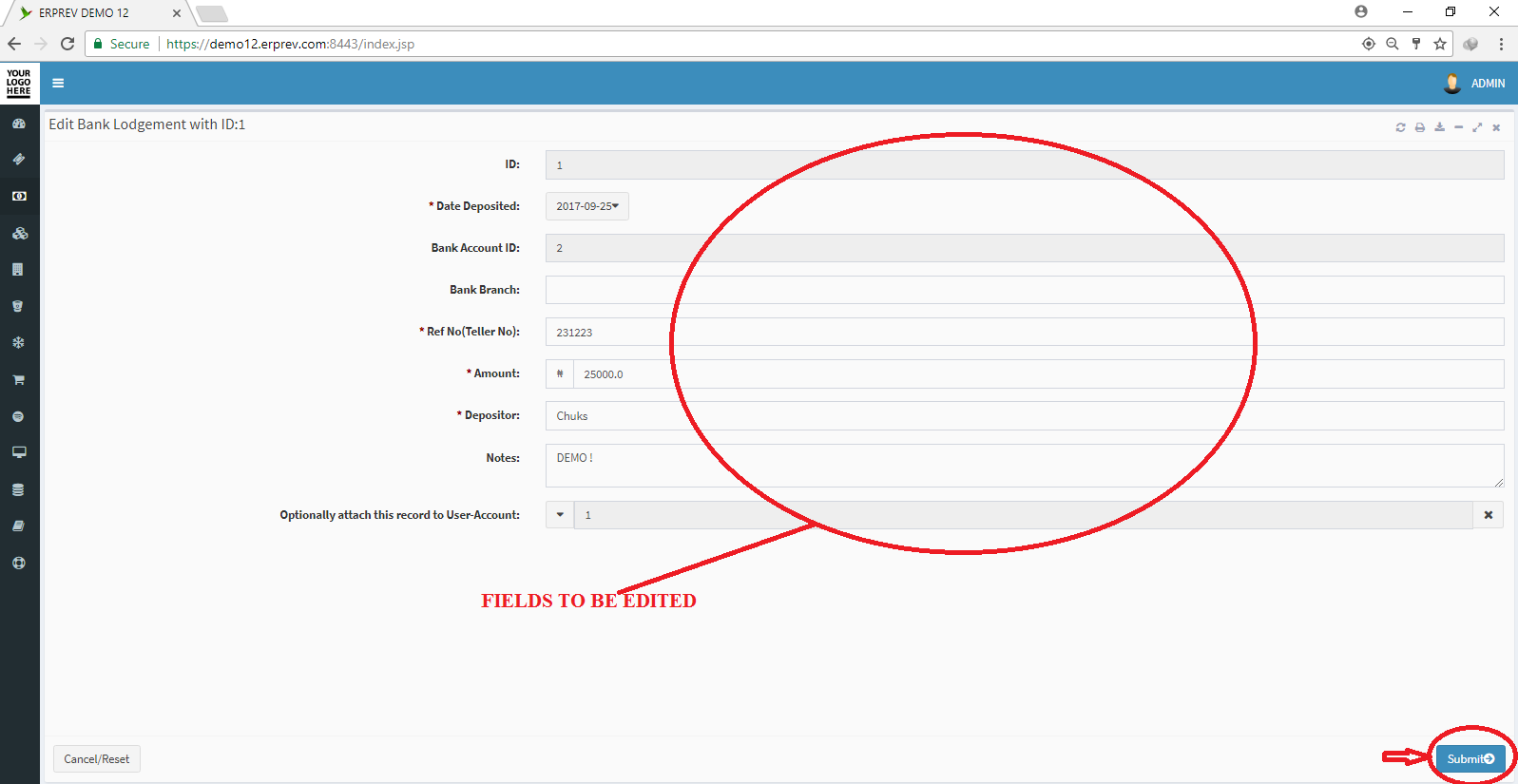This screenshot has height=784, width=1518.
Task: Open the round striped circle sidebar icon
Action: 18,416
